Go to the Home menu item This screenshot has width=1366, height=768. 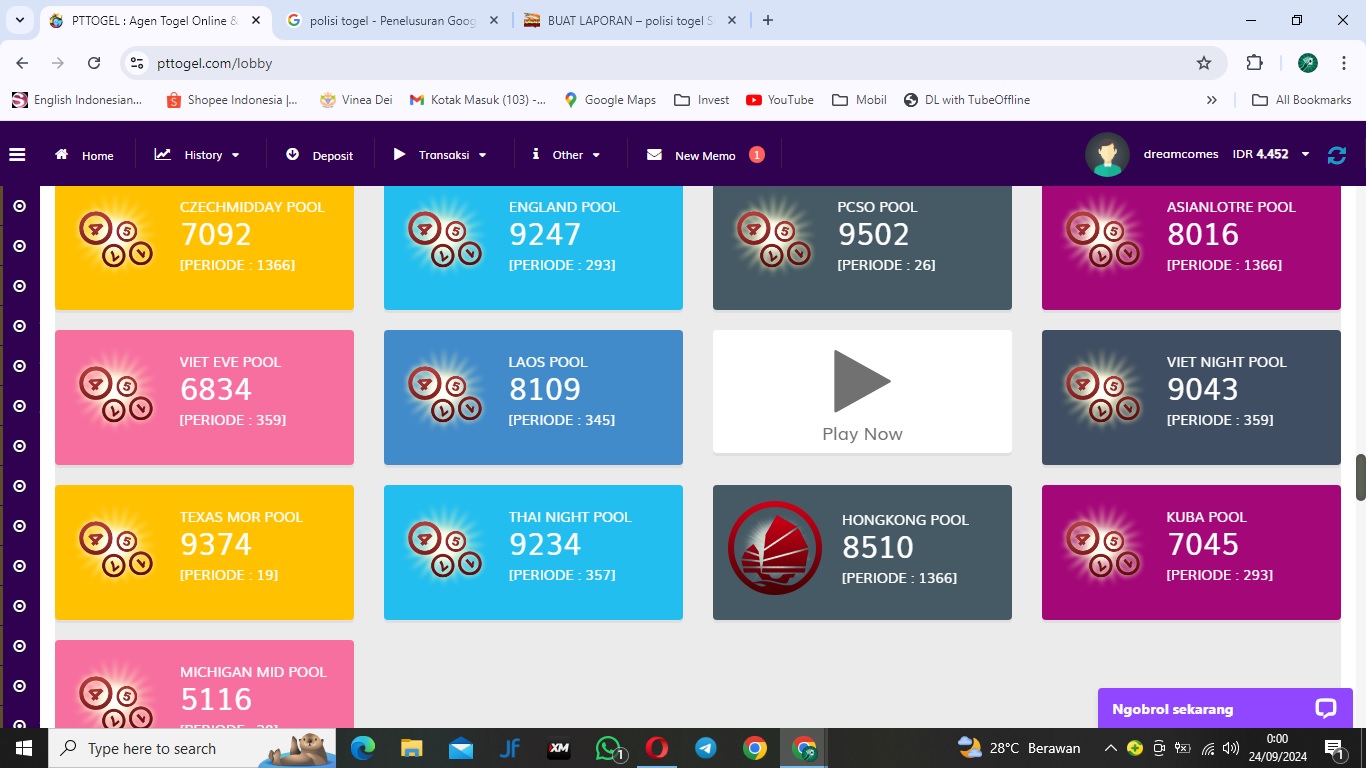[x=85, y=155]
